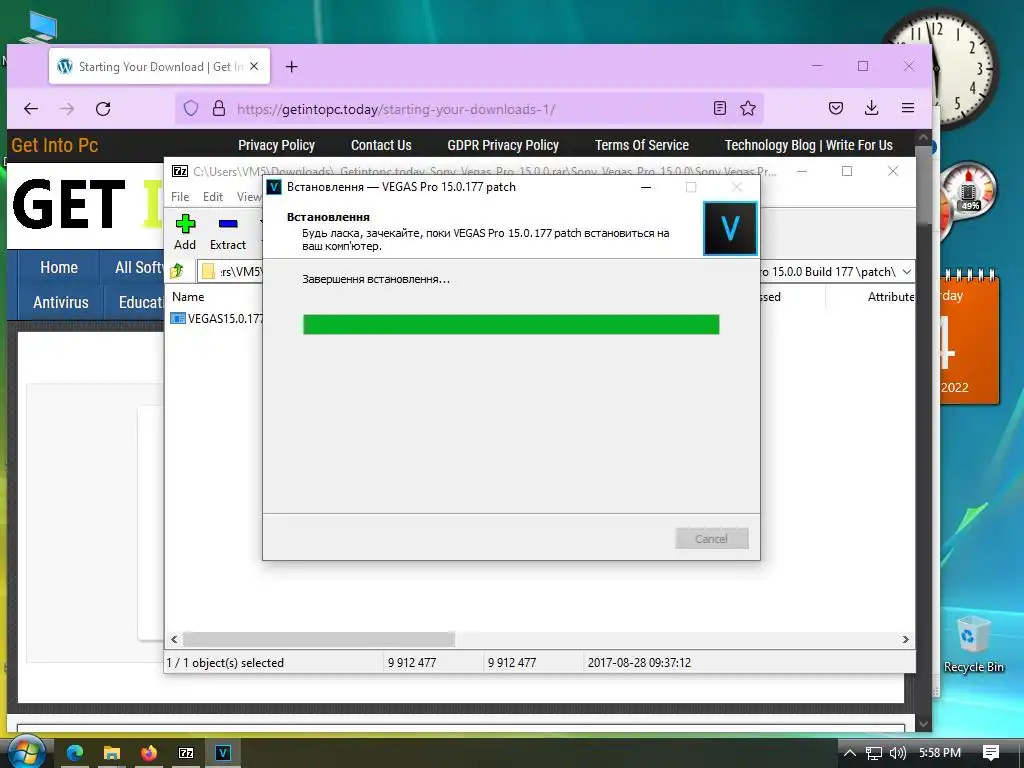Bookmark this page with the star icon

pos(748,108)
